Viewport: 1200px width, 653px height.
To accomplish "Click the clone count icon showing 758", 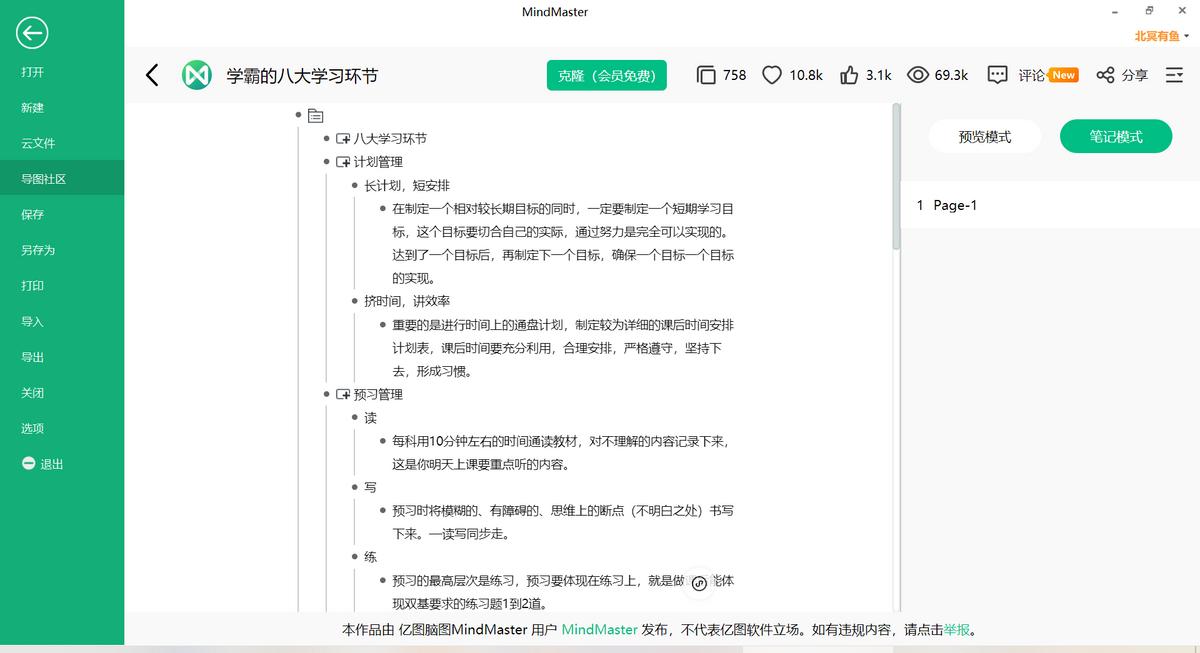I will click(x=704, y=74).
